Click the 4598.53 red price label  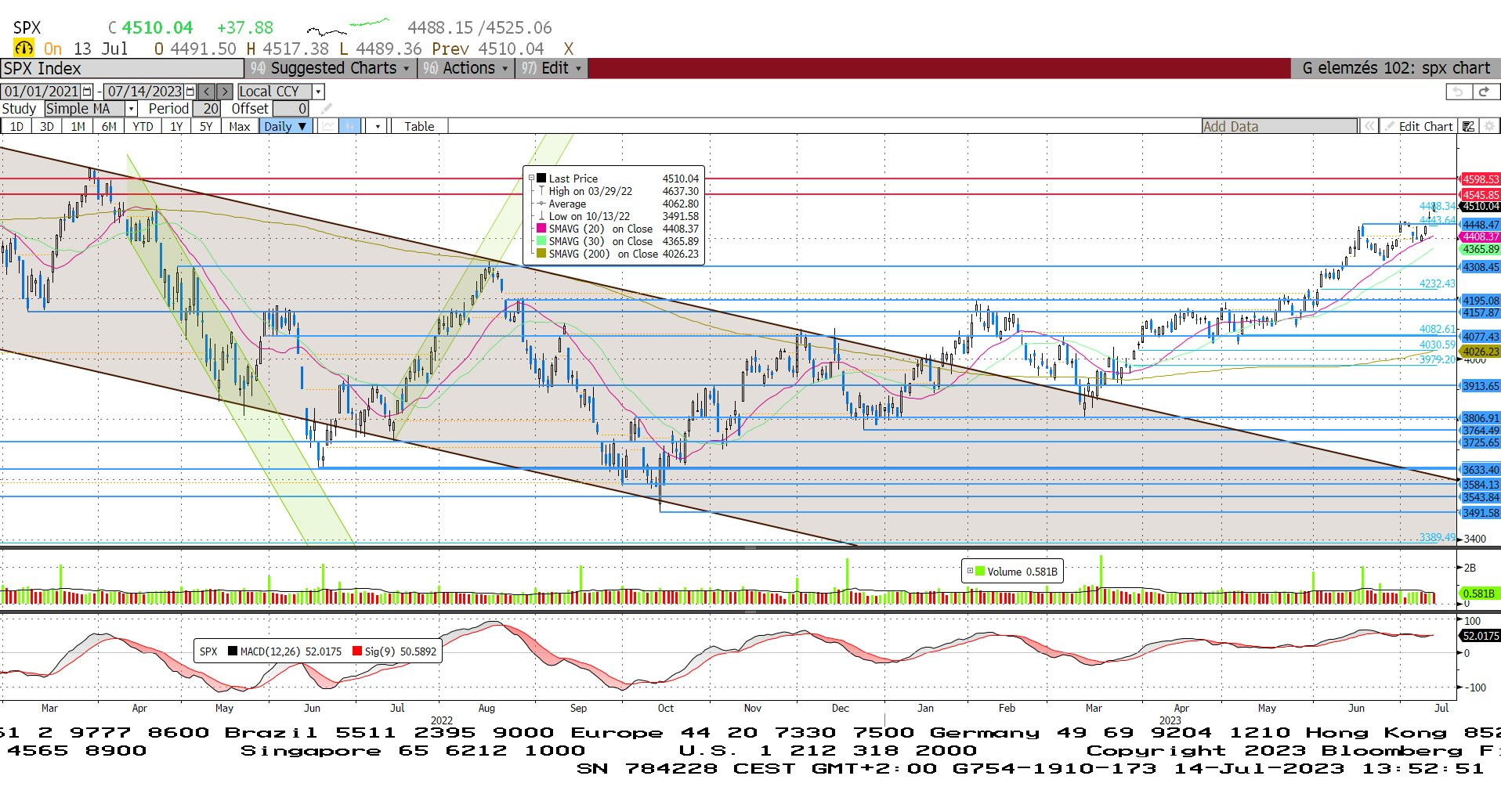click(x=1480, y=179)
